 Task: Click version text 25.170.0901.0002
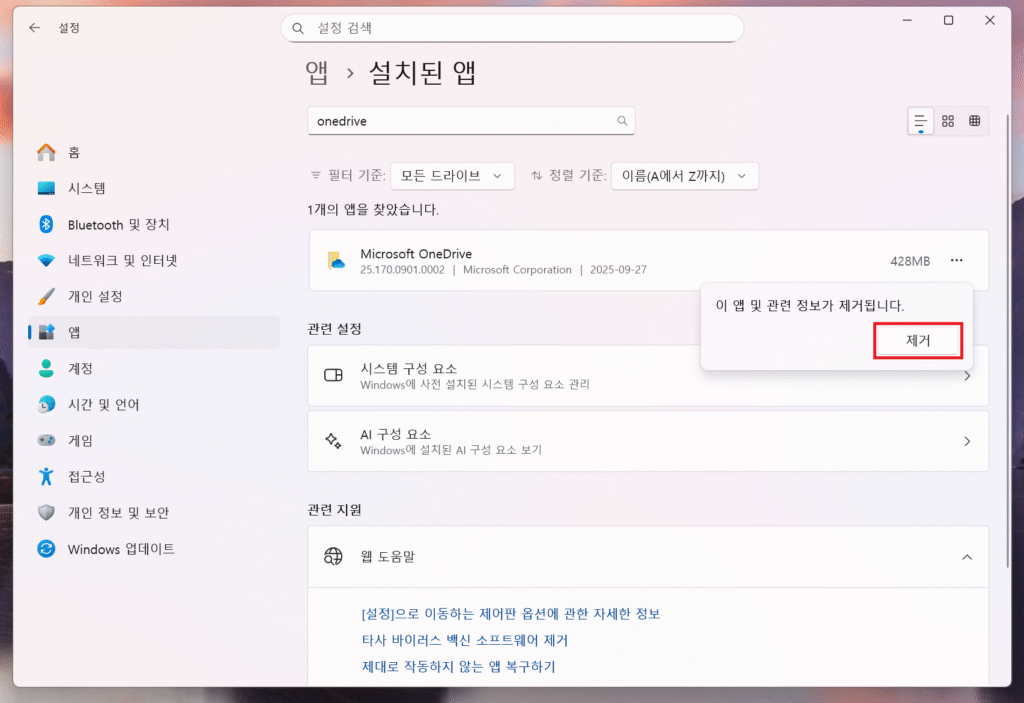point(402,270)
